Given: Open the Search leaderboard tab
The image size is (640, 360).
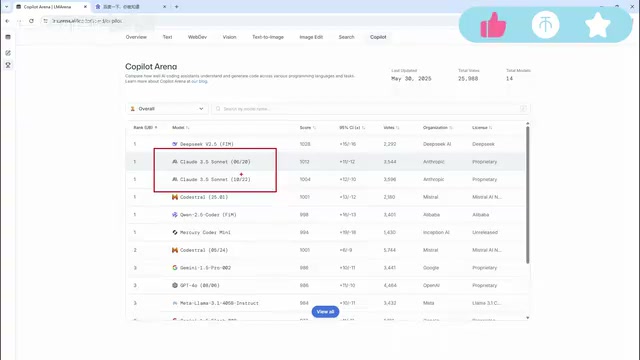Looking at the screenshot, I should (x=347, y=37).
